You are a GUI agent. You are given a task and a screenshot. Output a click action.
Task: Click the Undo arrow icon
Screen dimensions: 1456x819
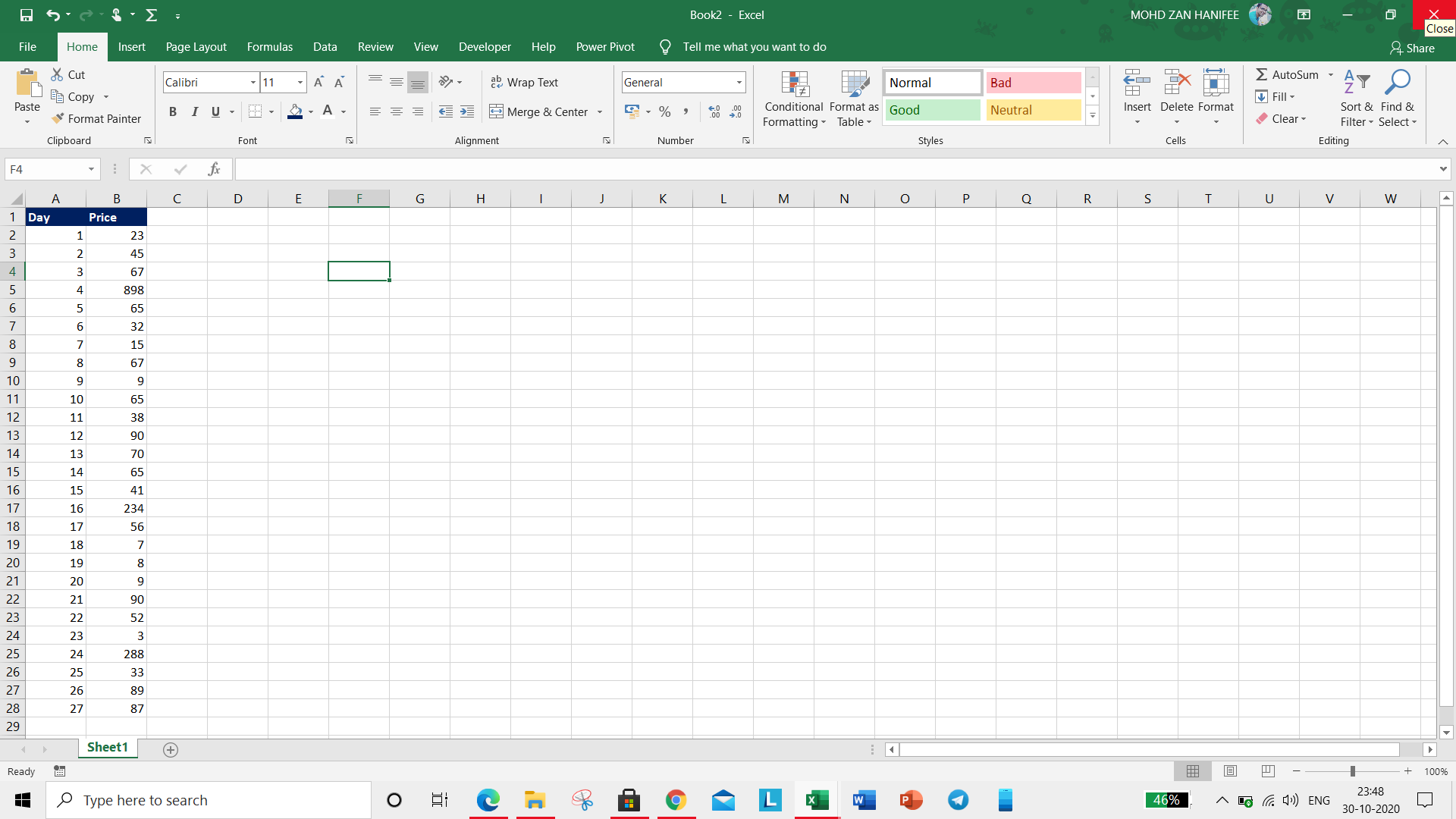(52, 15)
